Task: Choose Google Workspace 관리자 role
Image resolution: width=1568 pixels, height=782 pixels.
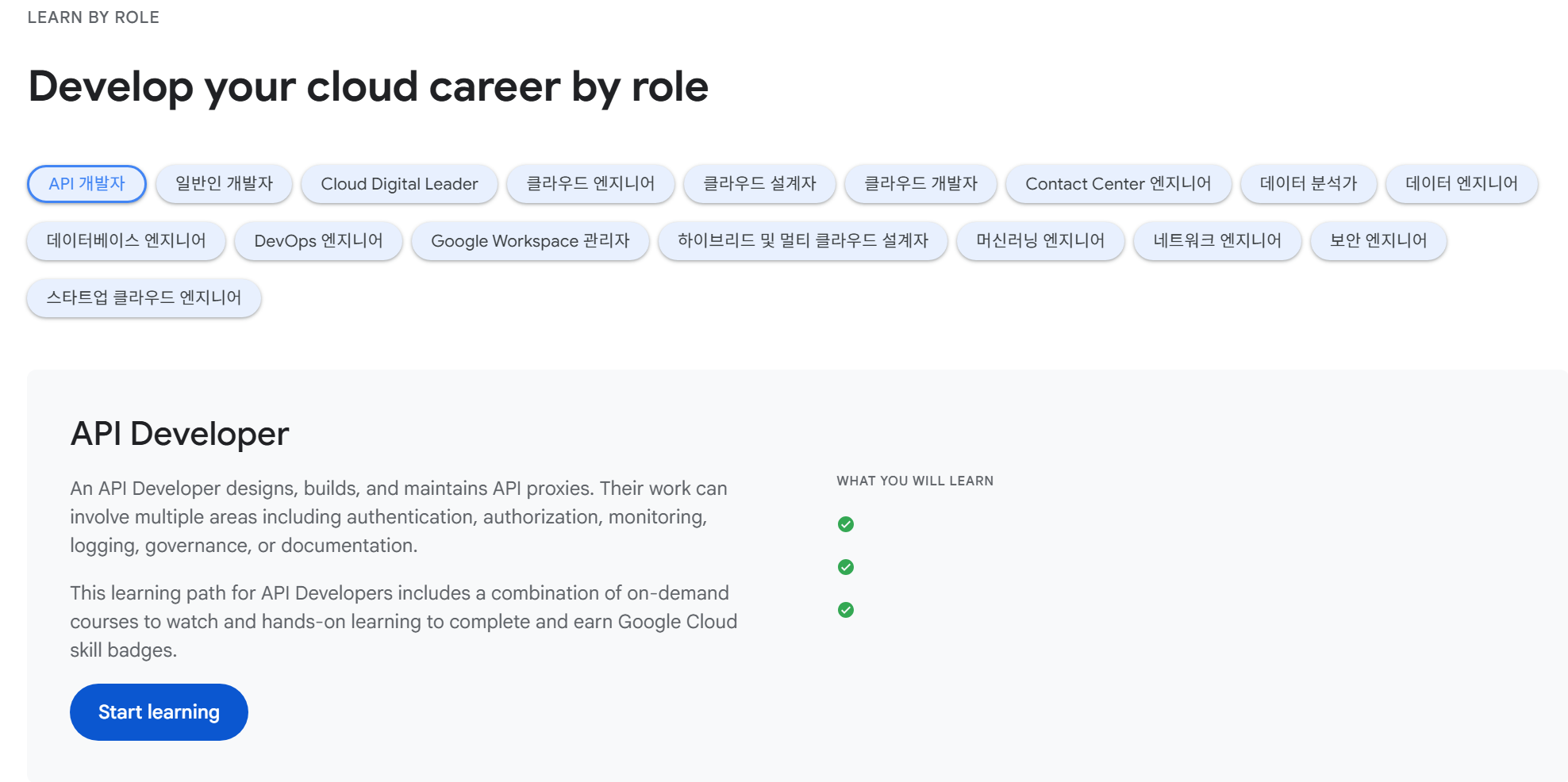Action: (530, 241)
